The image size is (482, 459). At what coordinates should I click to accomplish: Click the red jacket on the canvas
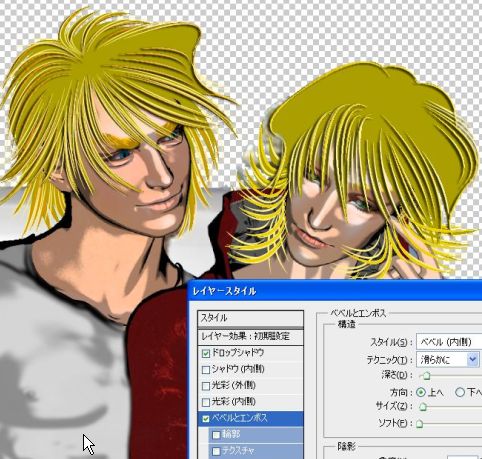[157, 367]
